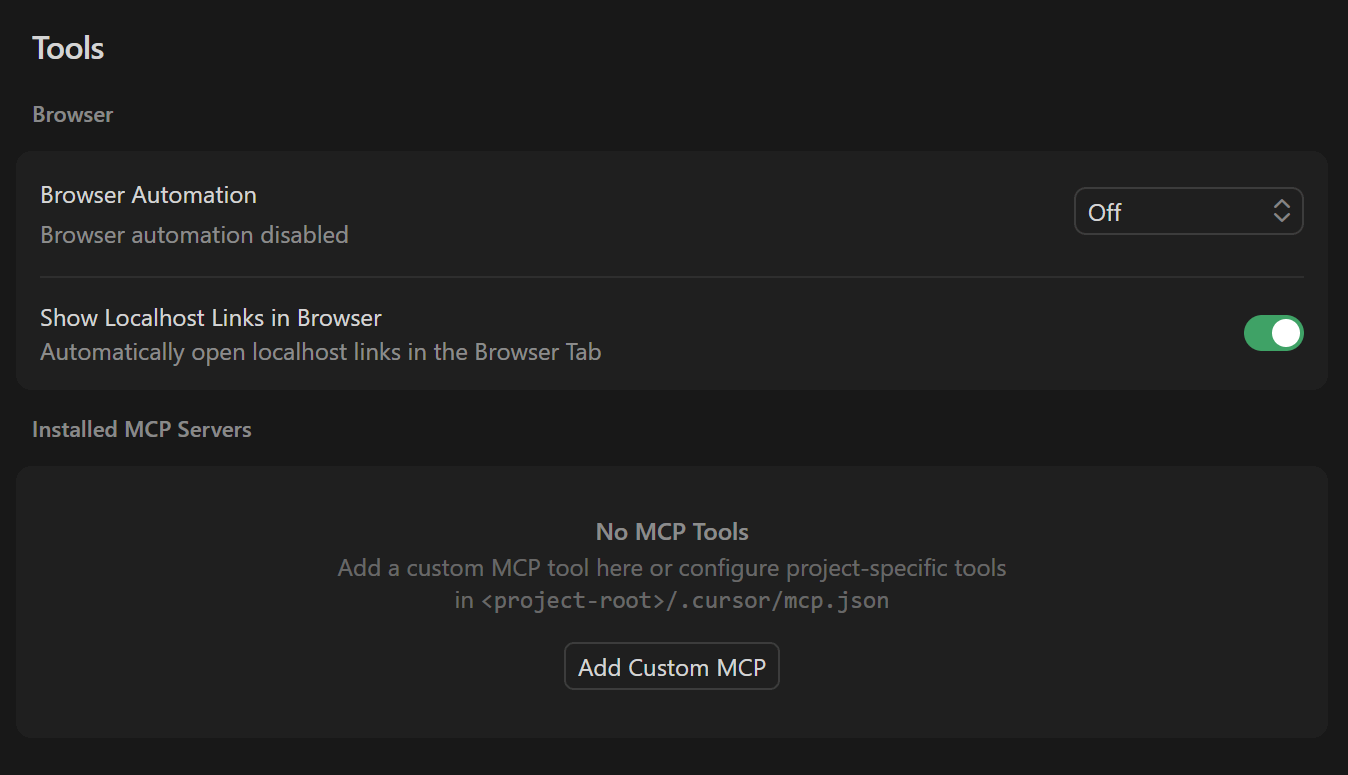1348x775 pixels.
Task: Click the Tools page heading
Action: pos(68,48)
